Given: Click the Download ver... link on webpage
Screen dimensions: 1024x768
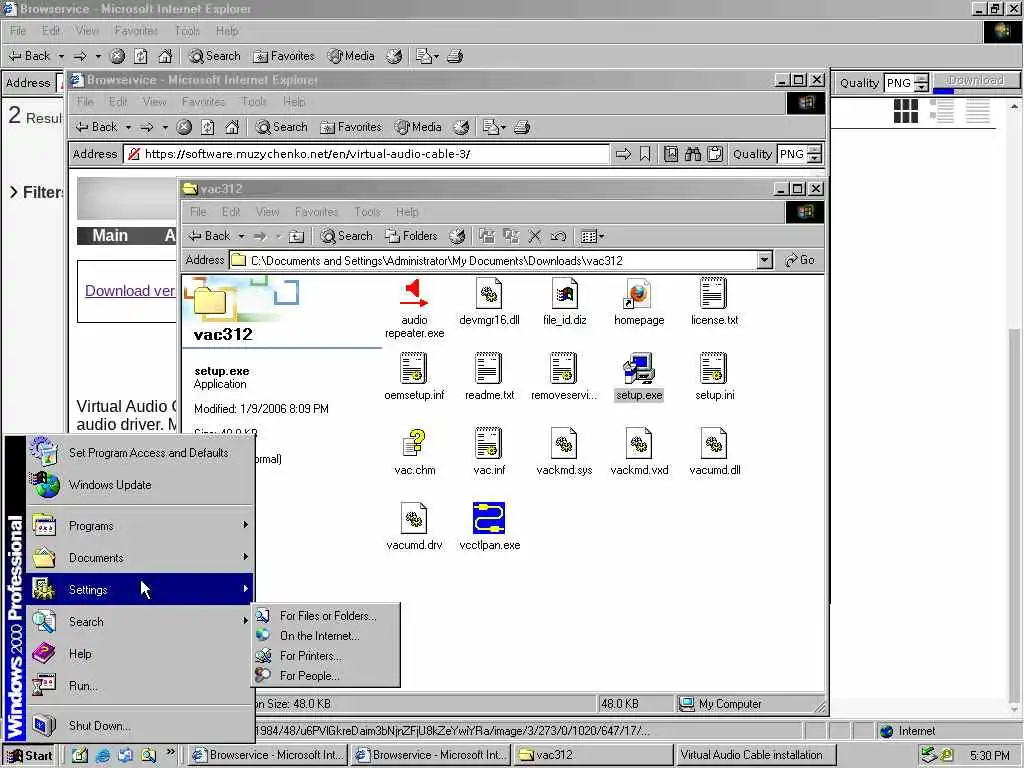Looking at the screenshot, I should (x=129, y=291).
